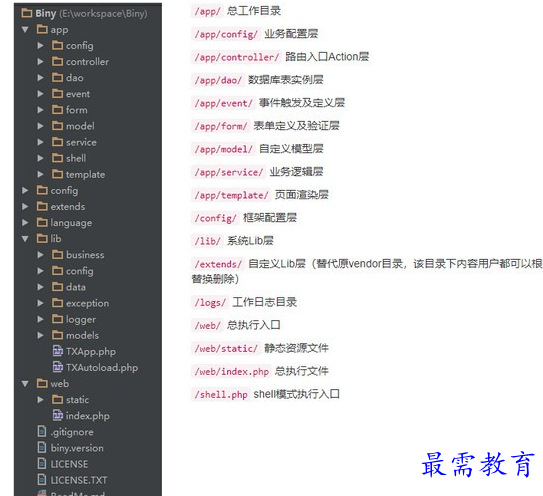Click the TXAutoload.php file icon
The height and width of the screenshot is (496, 543).
tap(57, 367)
